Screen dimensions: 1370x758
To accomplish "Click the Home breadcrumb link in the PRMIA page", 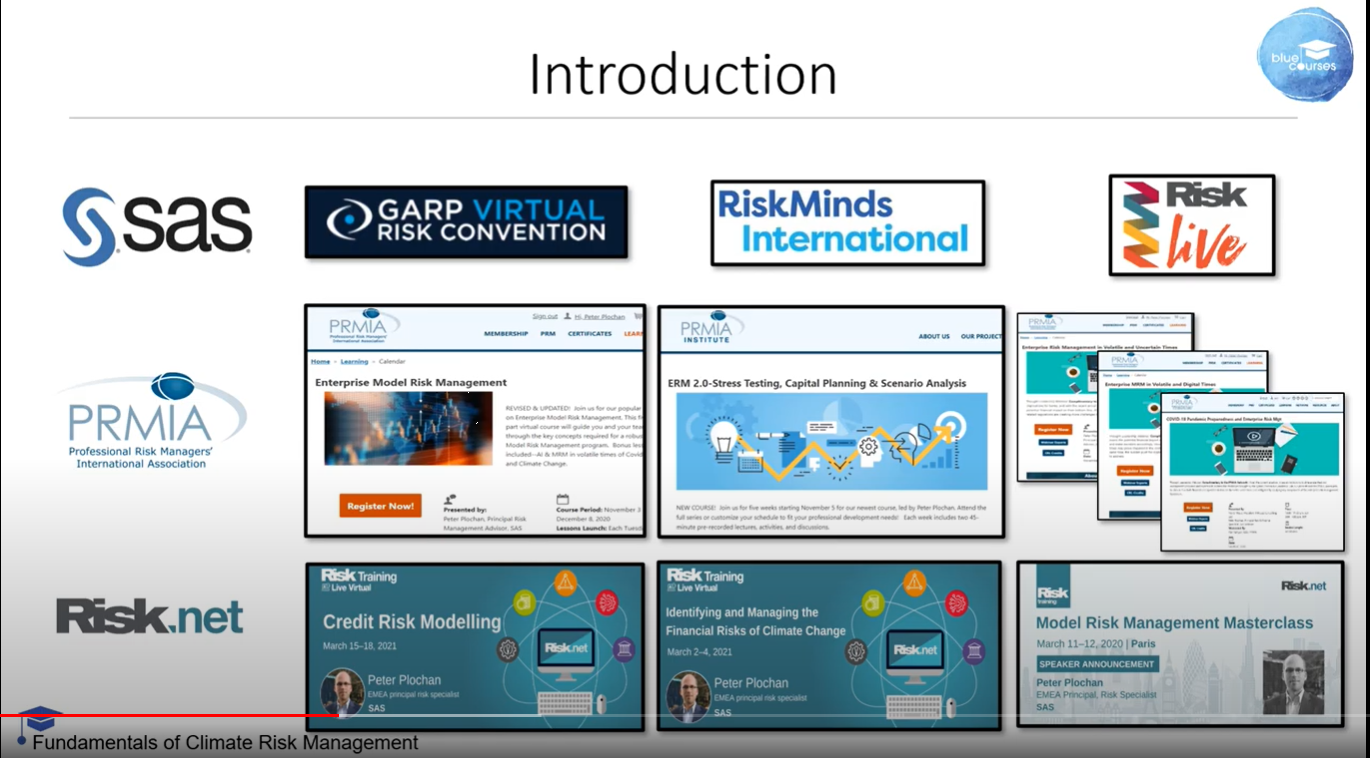I will (320, 361).
